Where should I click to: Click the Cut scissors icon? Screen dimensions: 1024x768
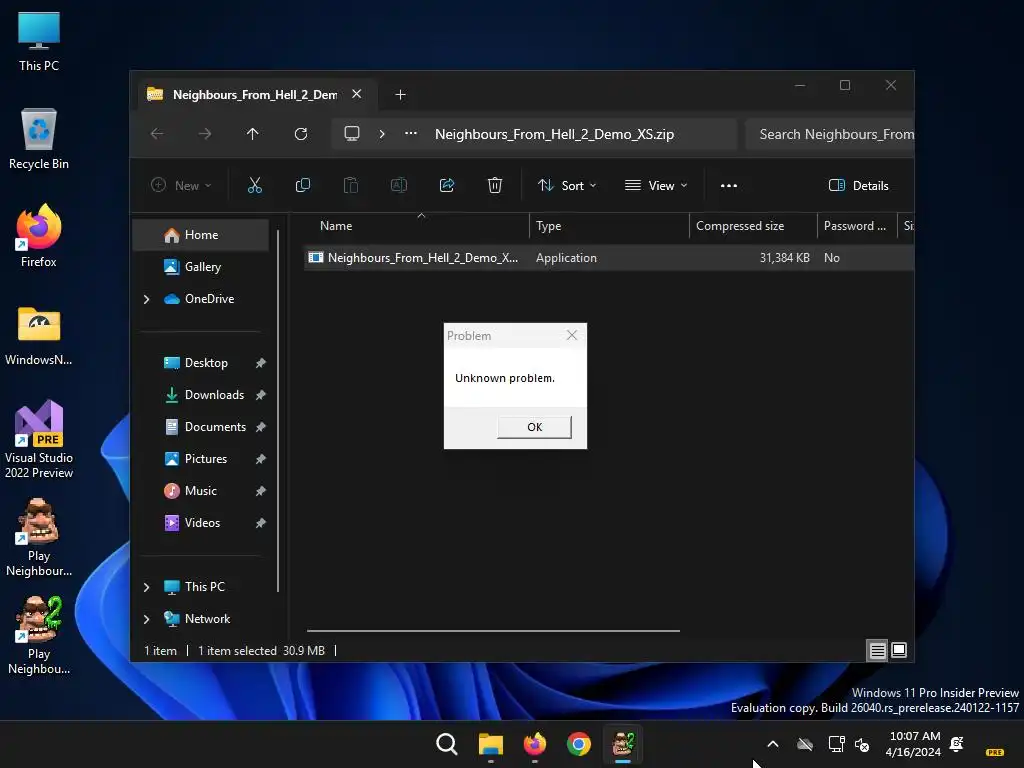coord(255,185)
